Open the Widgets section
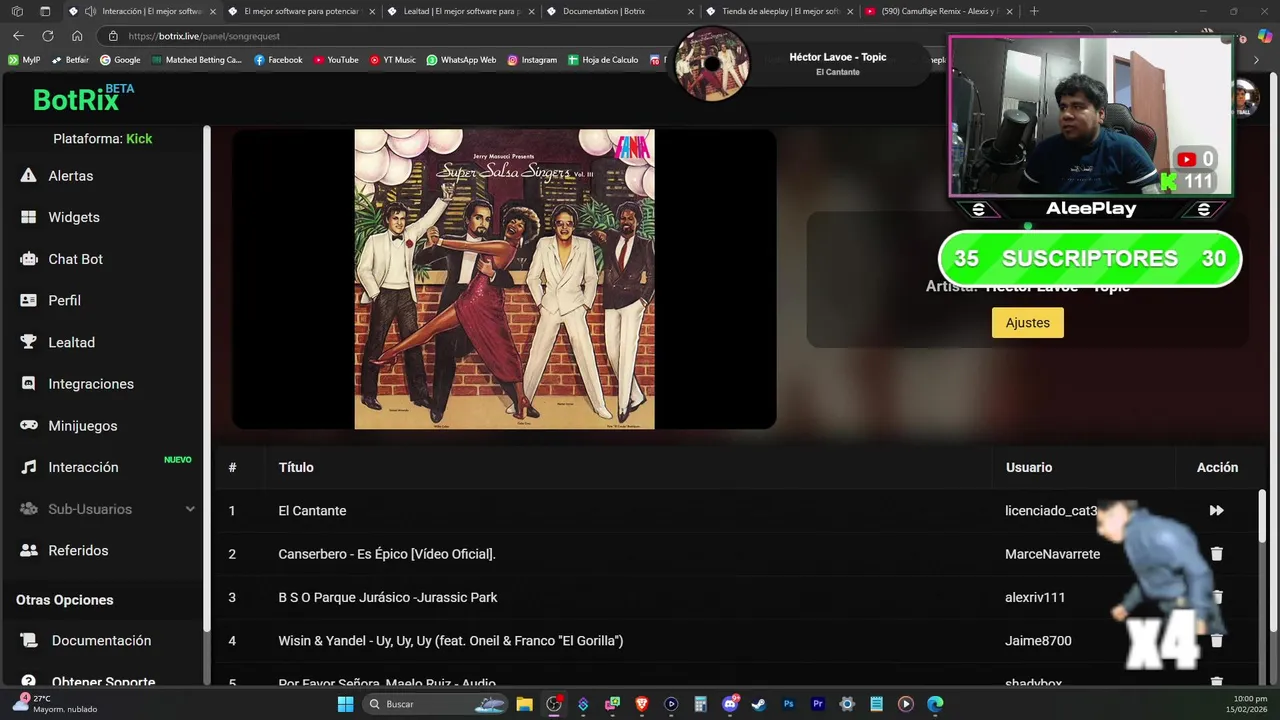 pyautogui.click(x=73, y=217)
